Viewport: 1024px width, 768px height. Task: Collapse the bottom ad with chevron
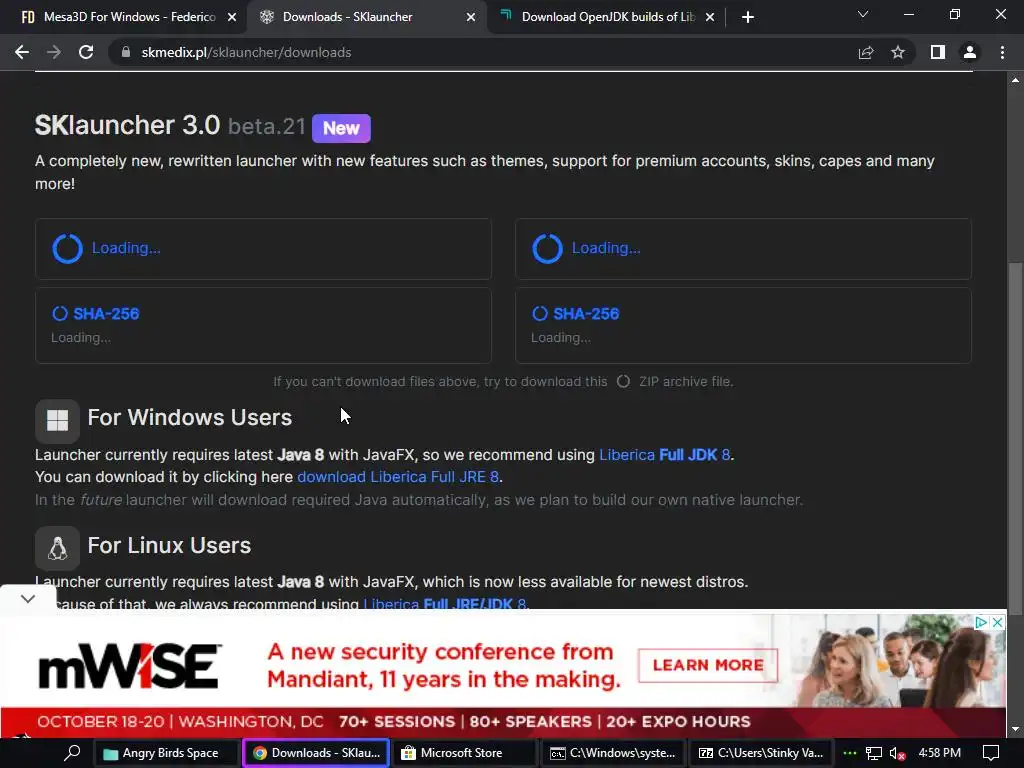27,598
